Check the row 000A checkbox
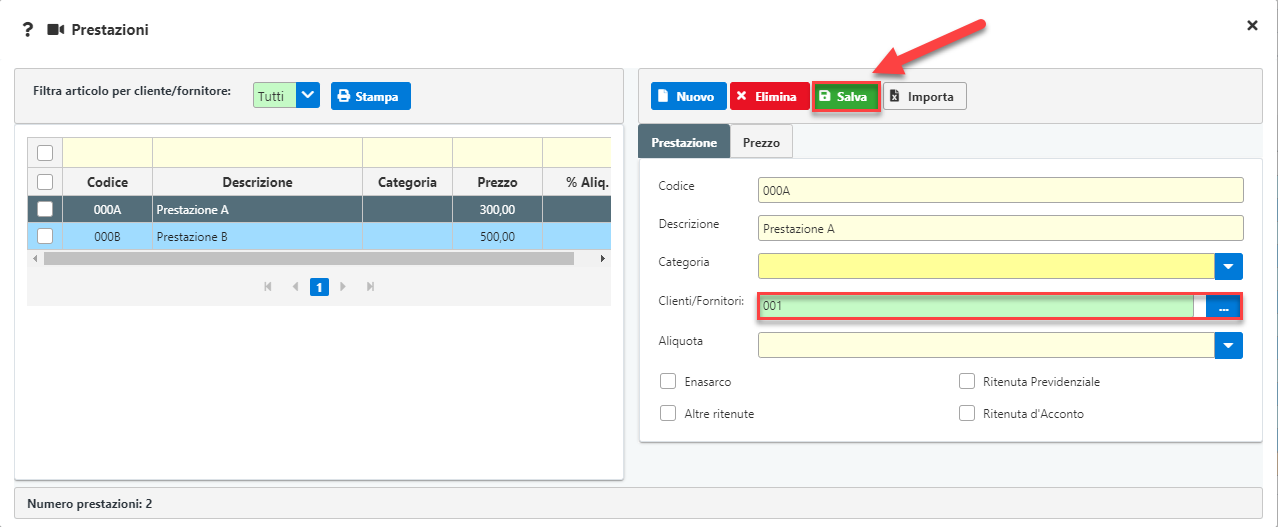 click(44, 209)
